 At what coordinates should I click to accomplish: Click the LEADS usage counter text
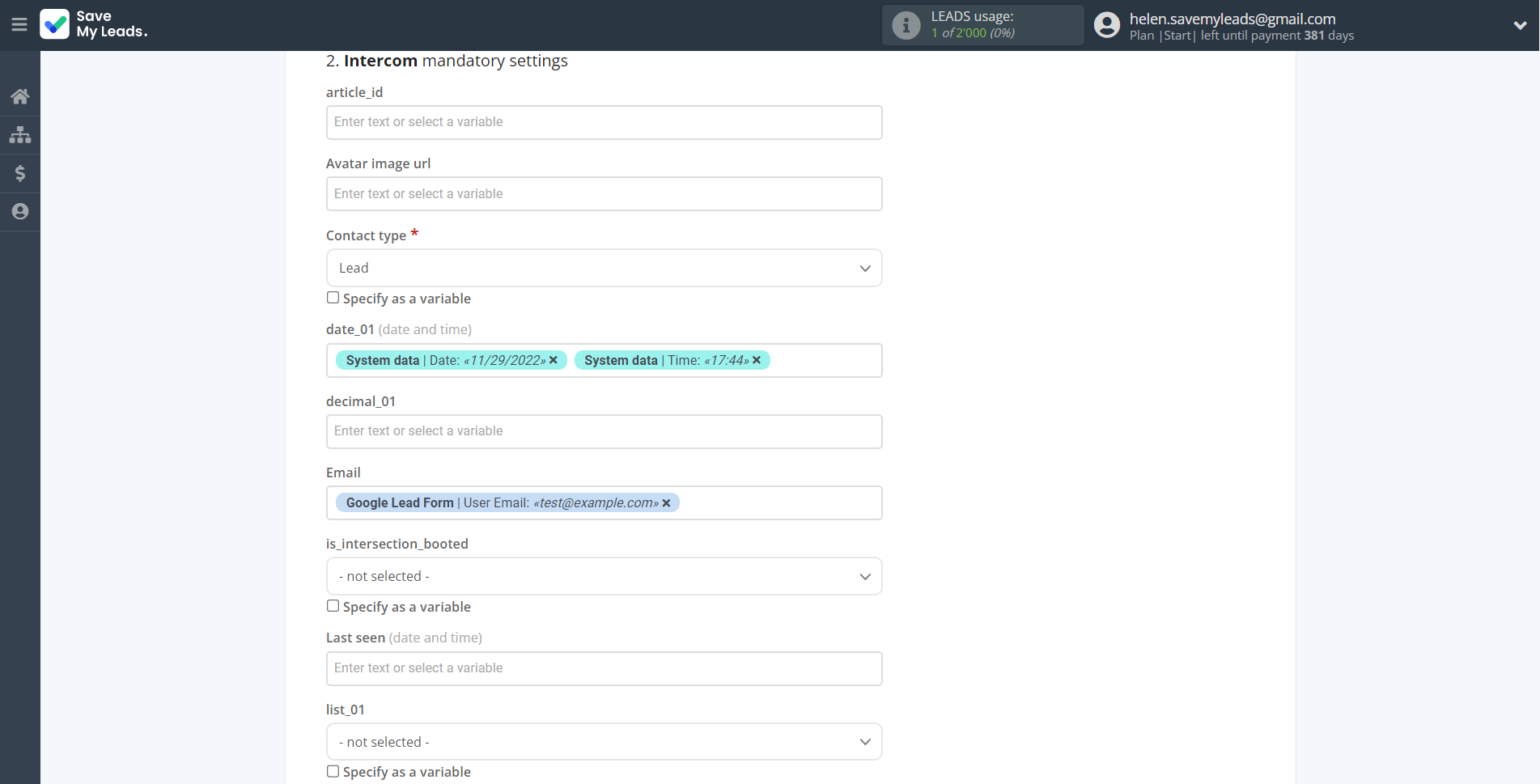coord(973,33)
